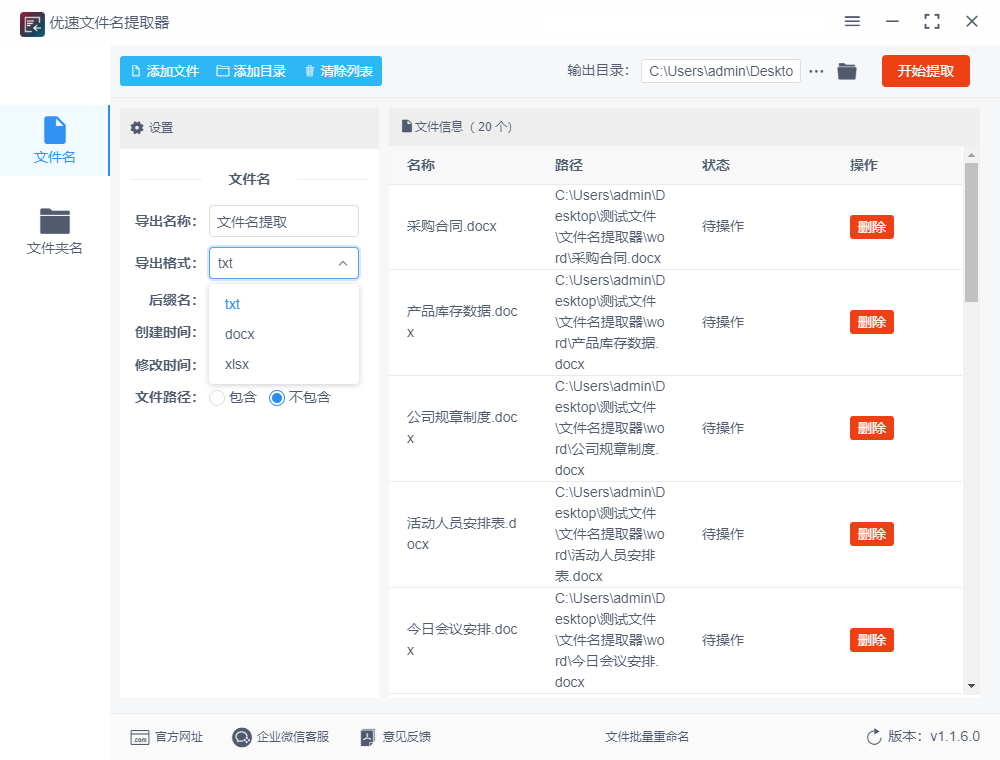Delete the 采购合同.docx row
The image size is (1000, 760).
(x=871, y=227)
